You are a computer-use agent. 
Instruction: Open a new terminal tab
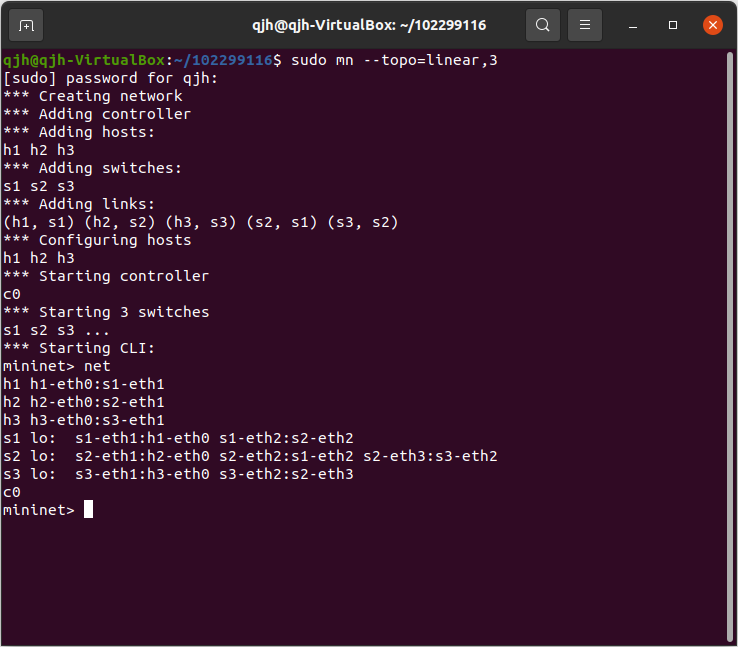[x=26, y=25]
